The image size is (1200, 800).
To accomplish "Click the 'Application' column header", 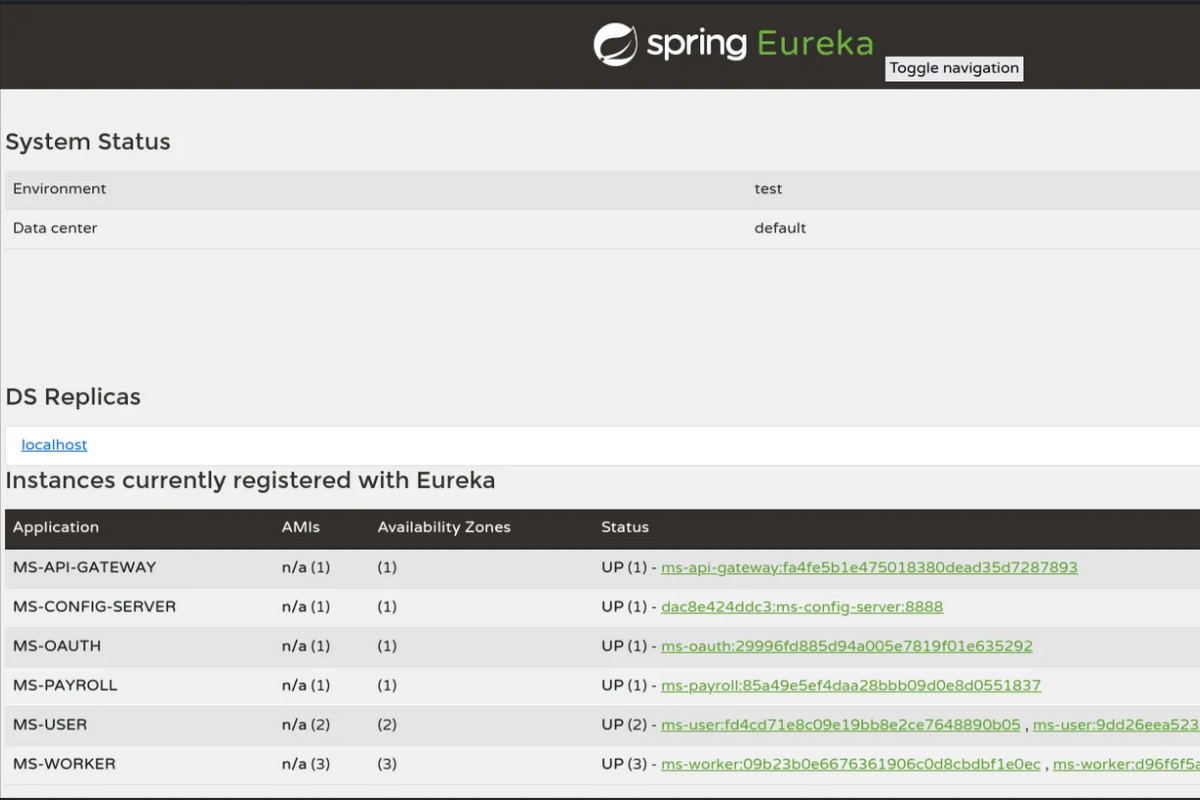I will [56, 527].
